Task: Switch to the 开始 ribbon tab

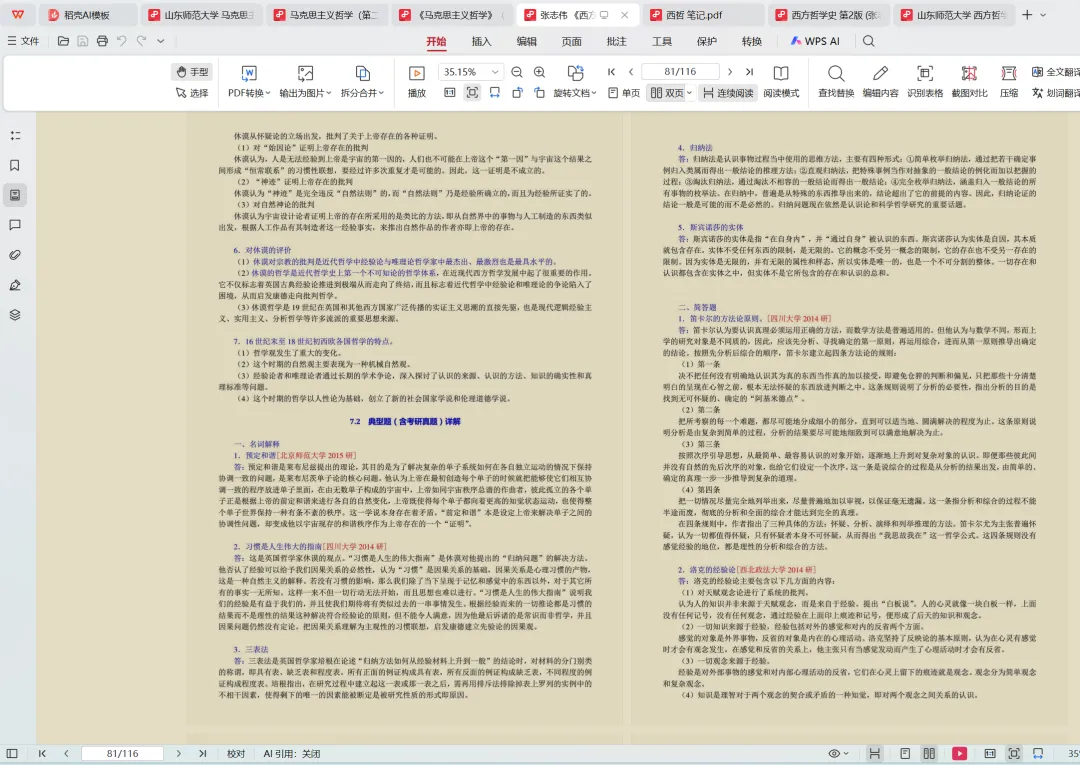Action: pyautogui.click(x=436, y=41)
